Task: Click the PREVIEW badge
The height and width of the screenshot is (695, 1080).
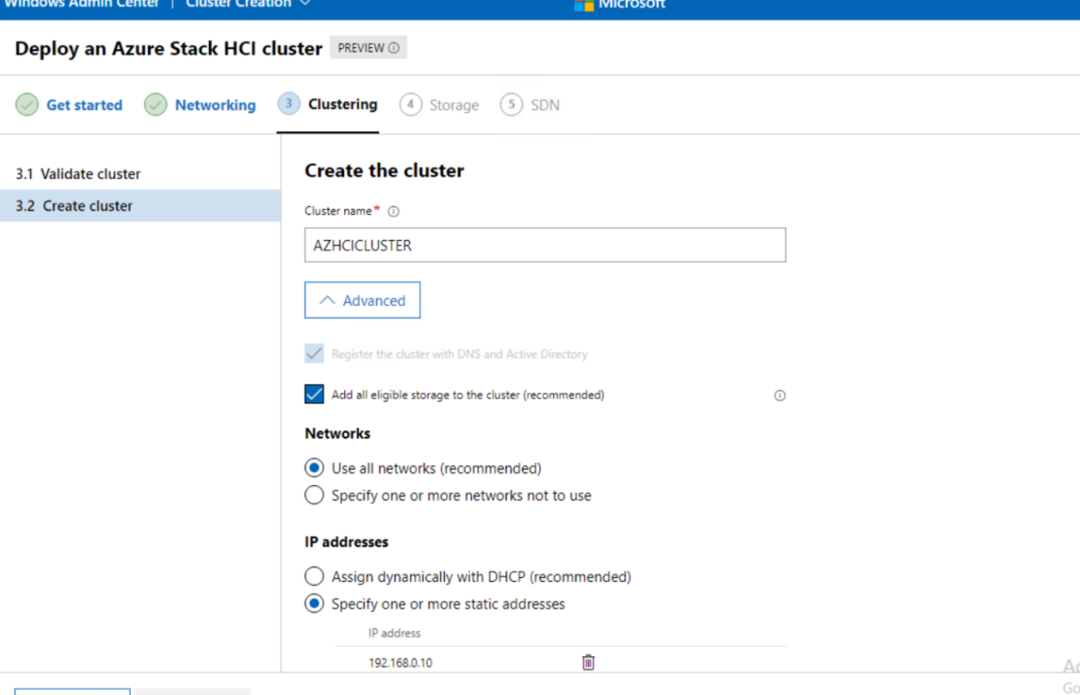Action: tap(368, 48)
